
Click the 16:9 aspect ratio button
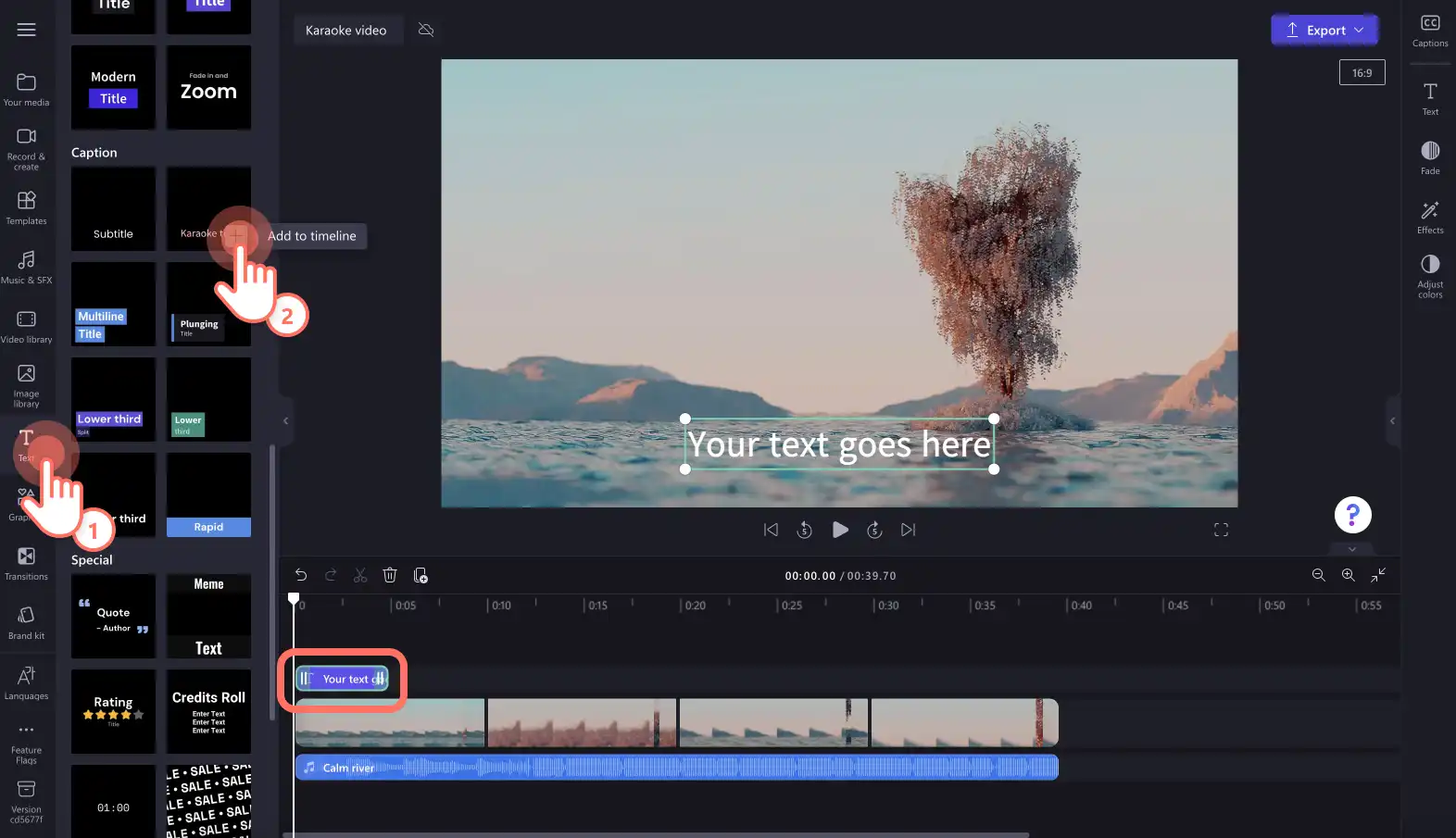[1362, 72]
